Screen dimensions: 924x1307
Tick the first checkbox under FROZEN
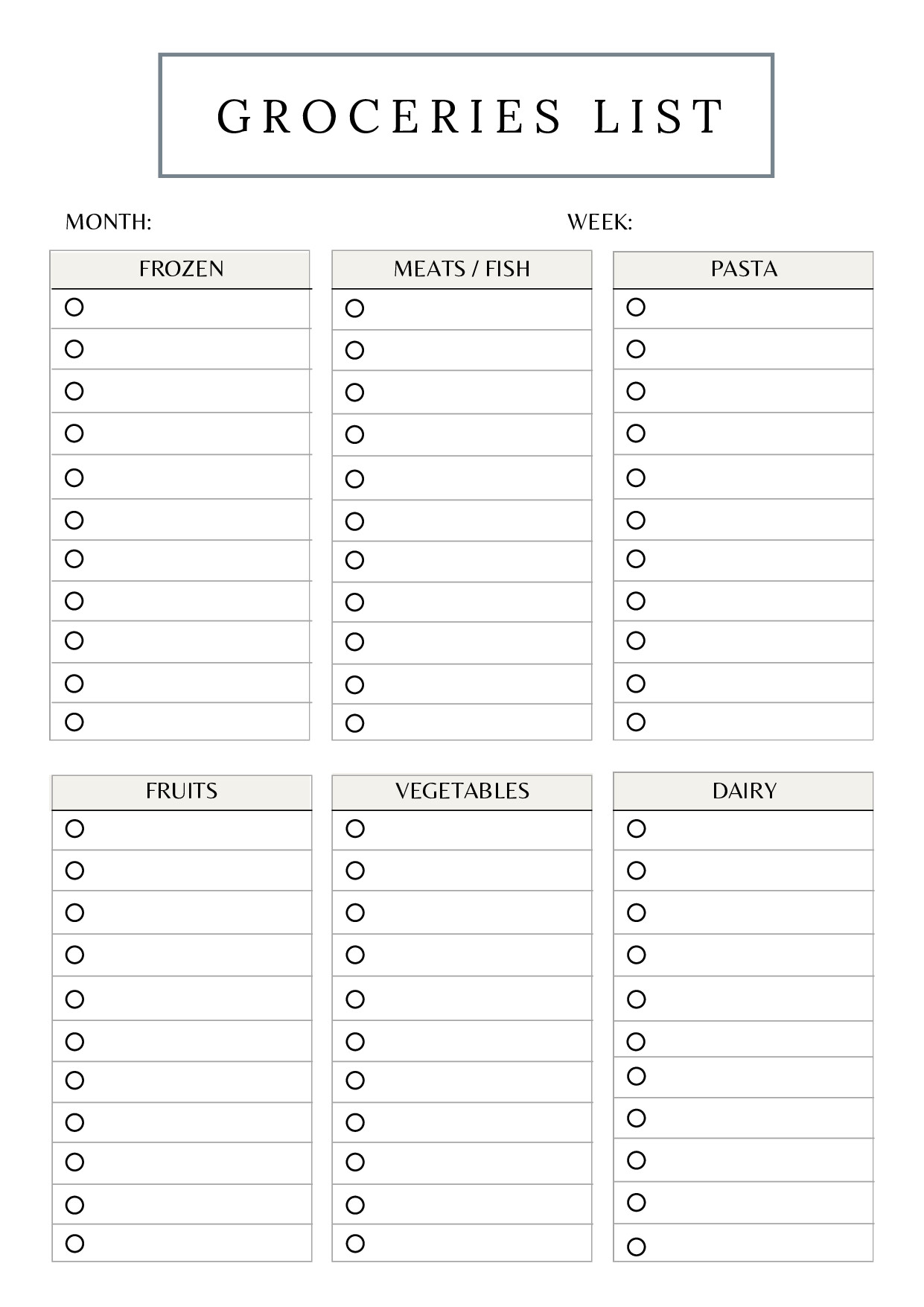coord(74,307)
